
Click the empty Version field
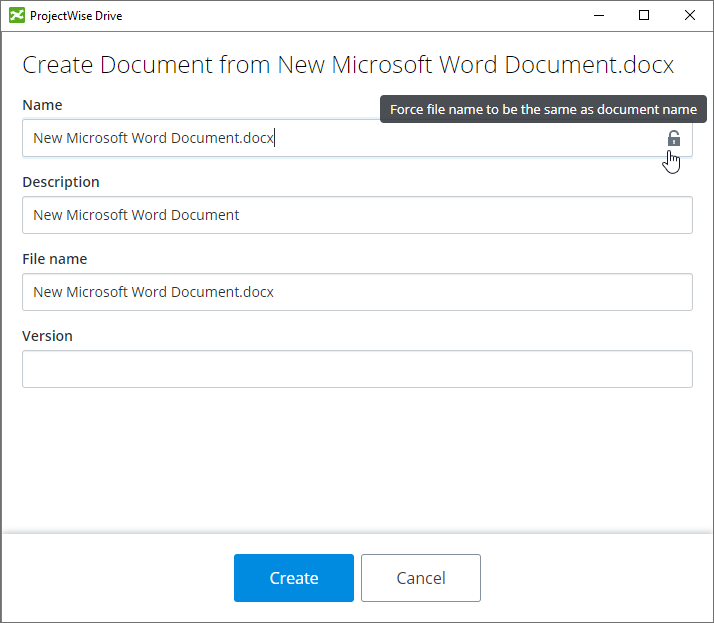357,369
